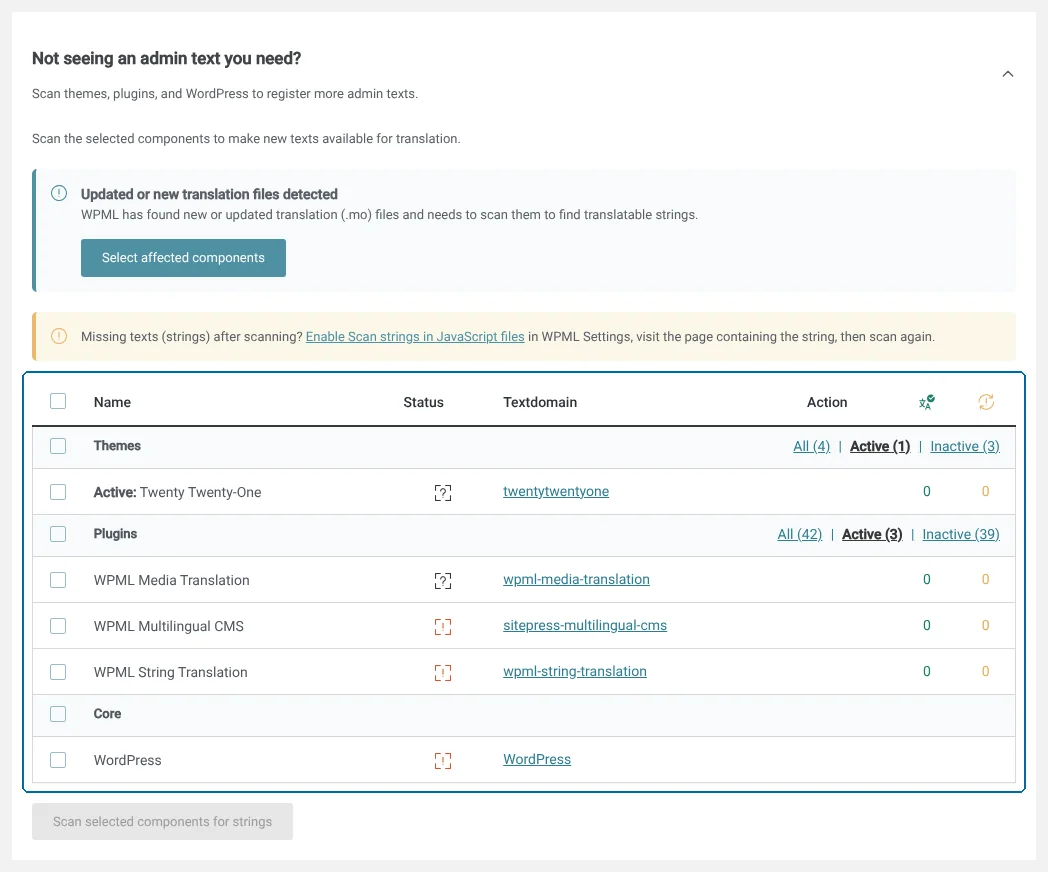
Task: Click status icon for Twenty Twenty-One theme
Action: [x=442, y=493]
